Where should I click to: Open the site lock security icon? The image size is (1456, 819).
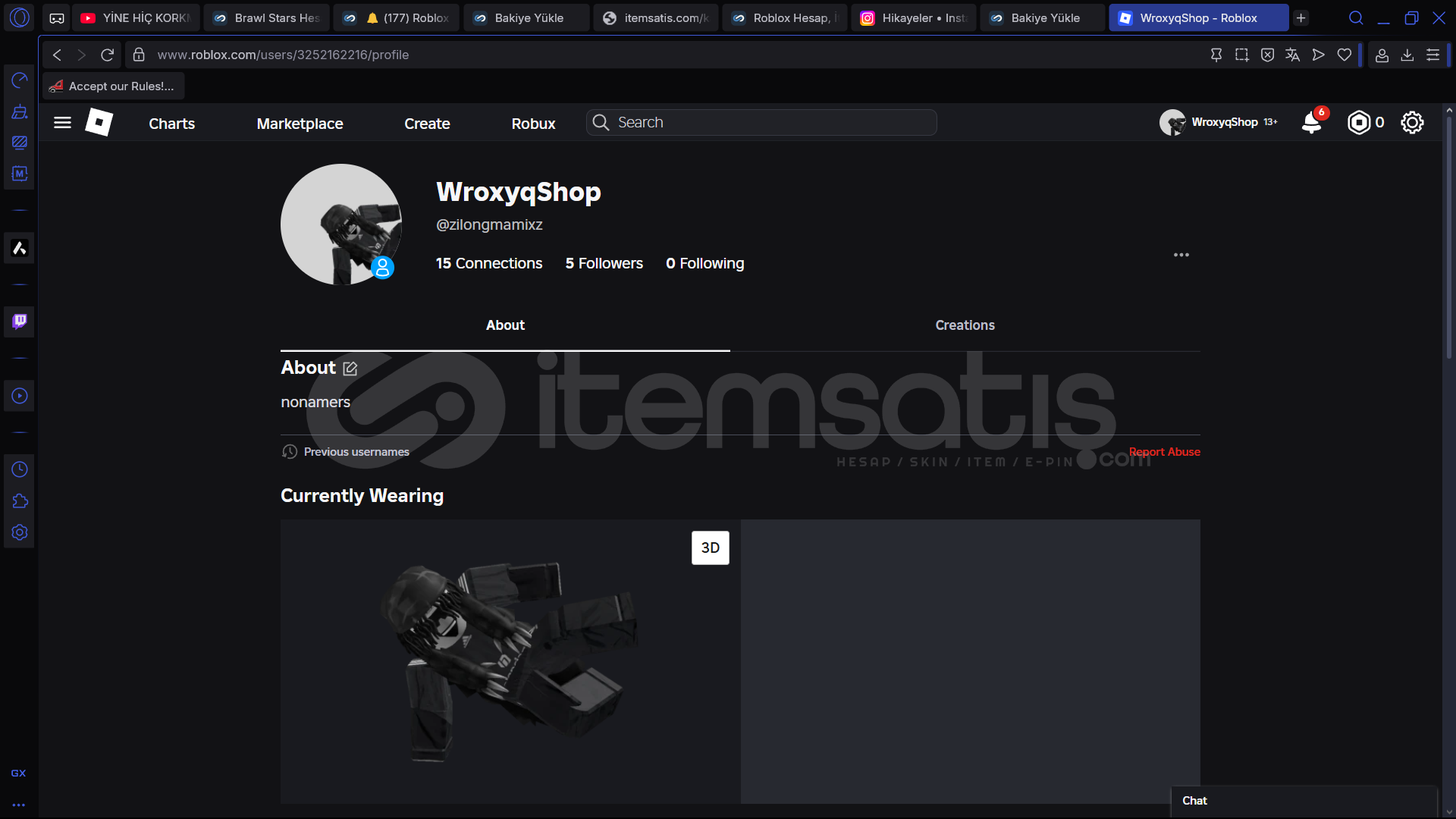pos(139,55)
